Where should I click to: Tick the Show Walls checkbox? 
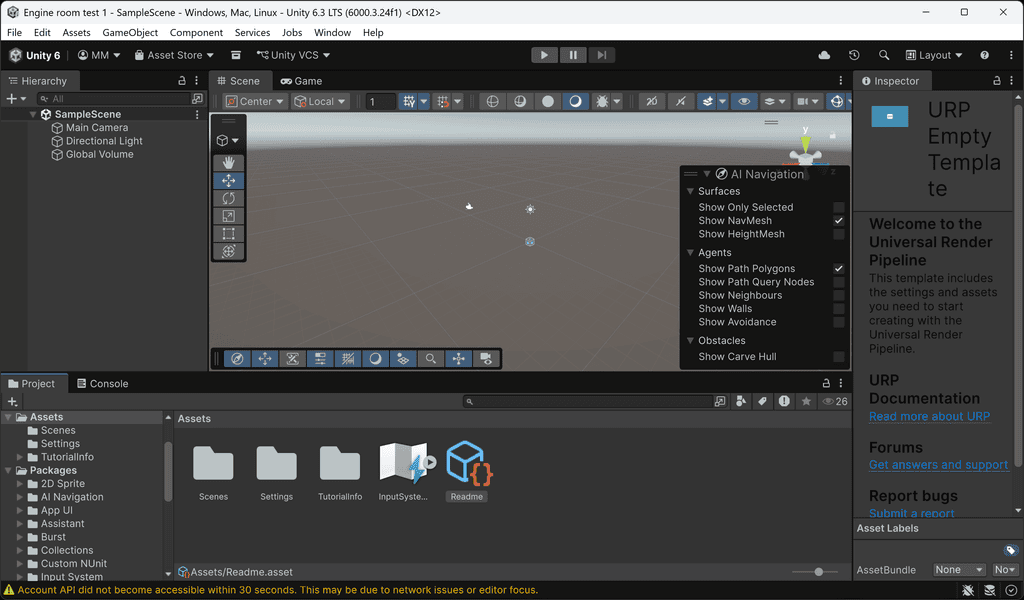pos(839,309)
